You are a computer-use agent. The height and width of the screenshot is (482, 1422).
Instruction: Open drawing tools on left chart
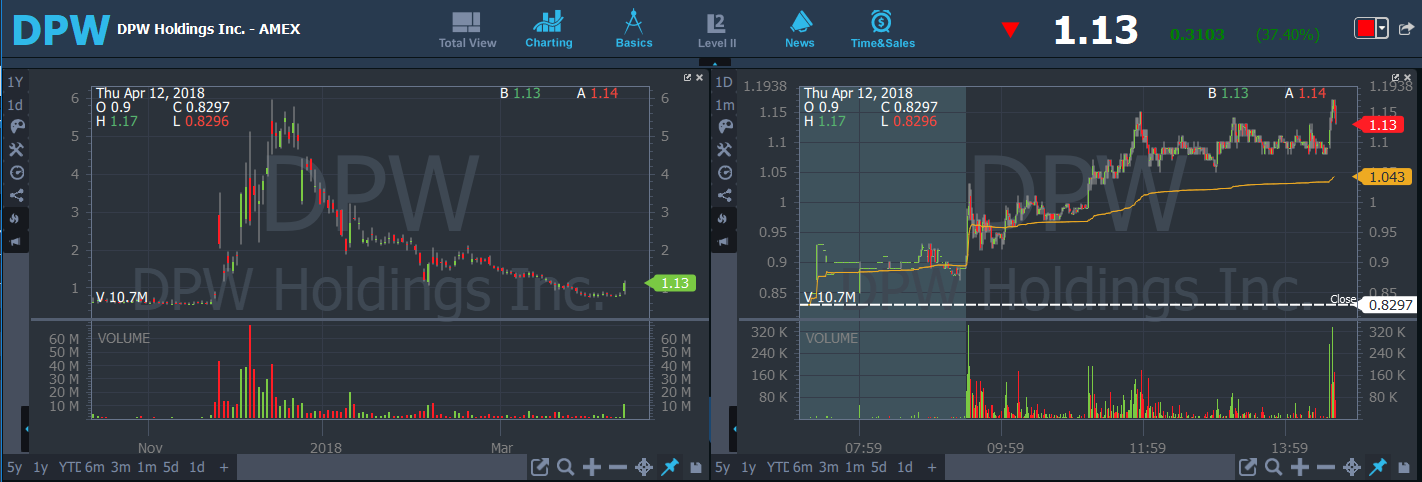coord(16,149)
